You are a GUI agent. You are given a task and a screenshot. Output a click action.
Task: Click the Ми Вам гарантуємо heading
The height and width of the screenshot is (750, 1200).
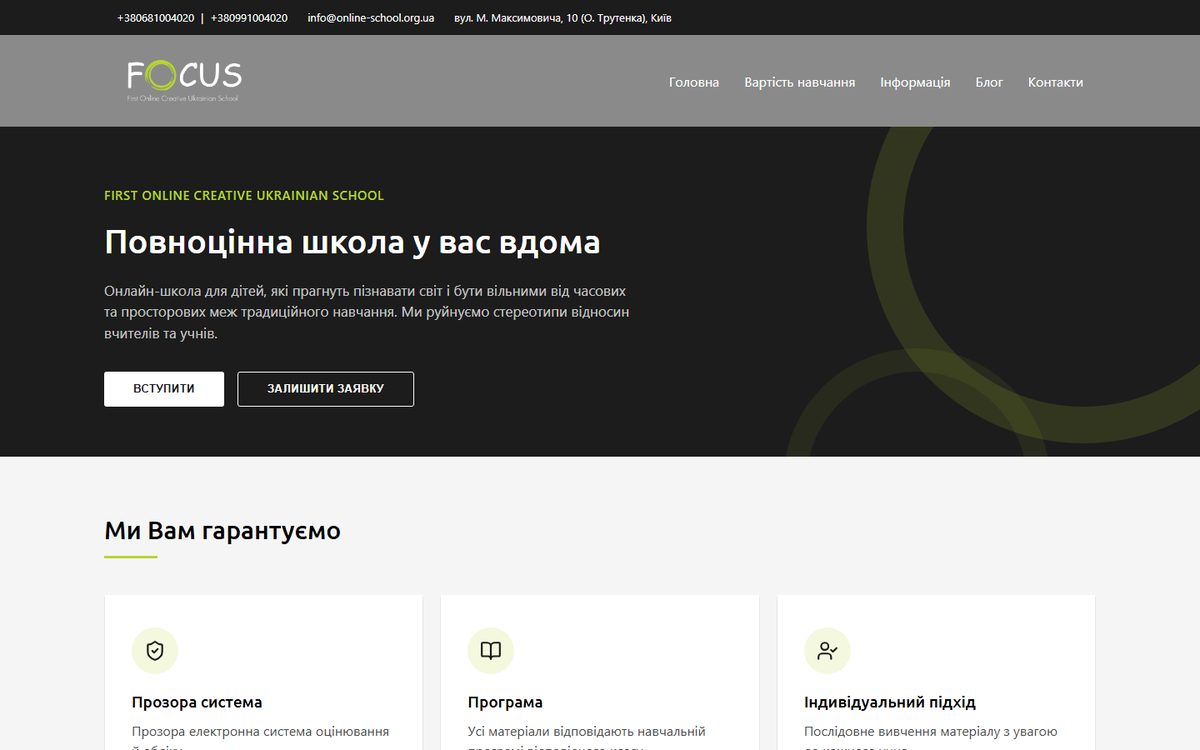(x=222, y=531)
